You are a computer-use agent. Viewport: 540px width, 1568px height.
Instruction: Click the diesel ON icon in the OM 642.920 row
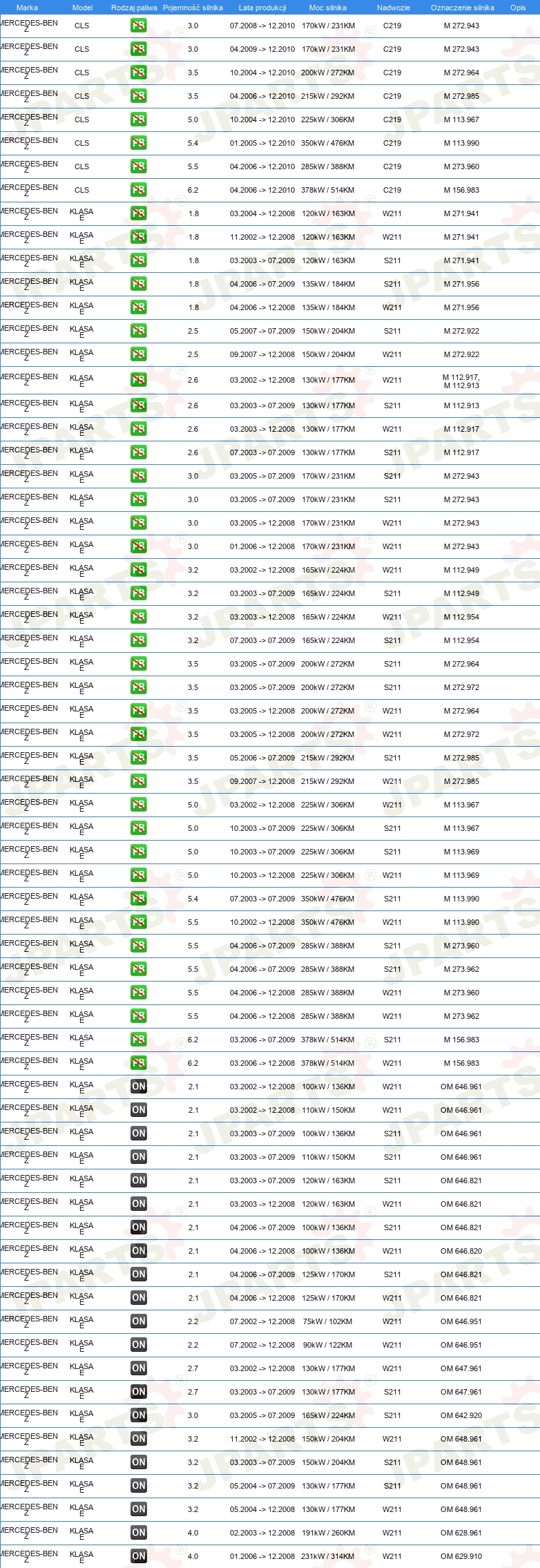pyautogui.click(x=138, y=1415)
